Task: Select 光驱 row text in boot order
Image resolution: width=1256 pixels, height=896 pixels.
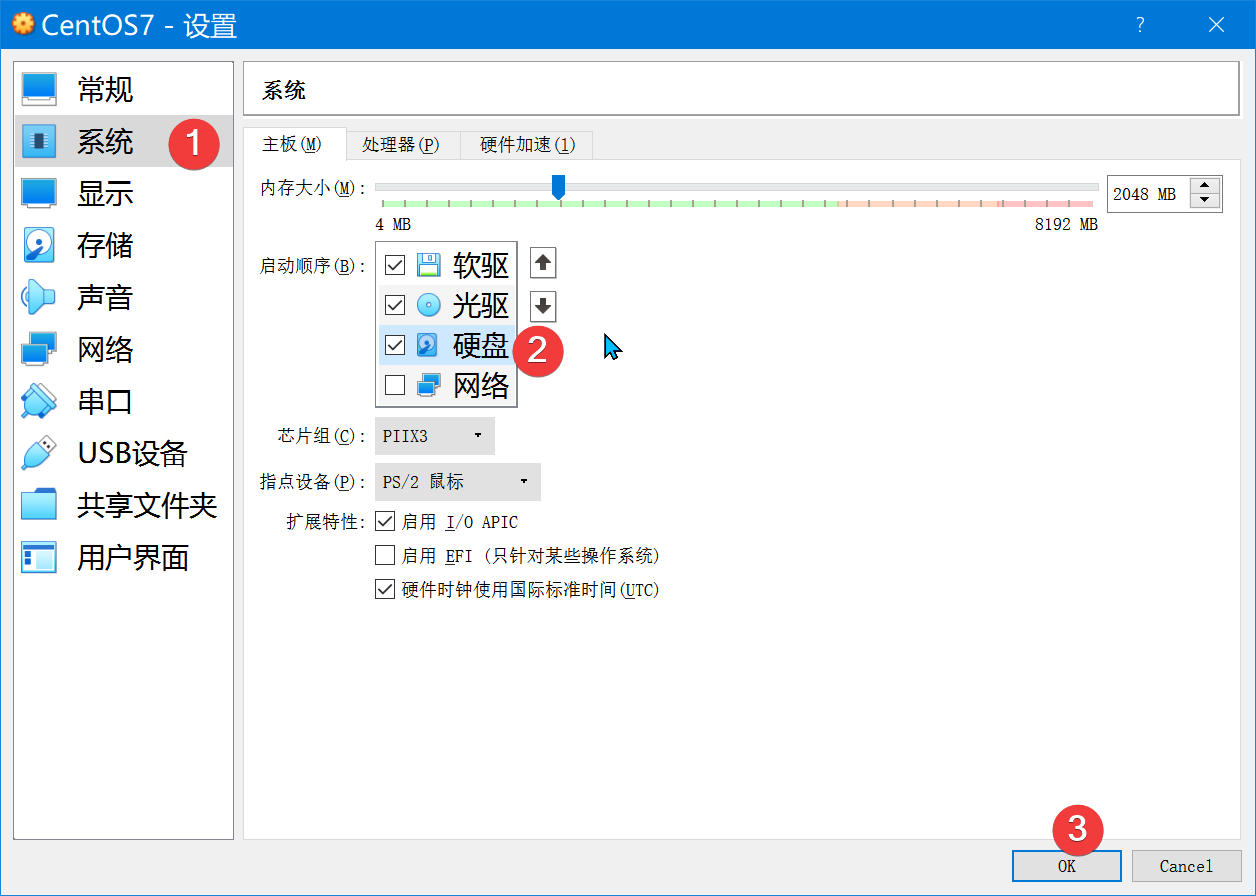Action: pos(481,306)
